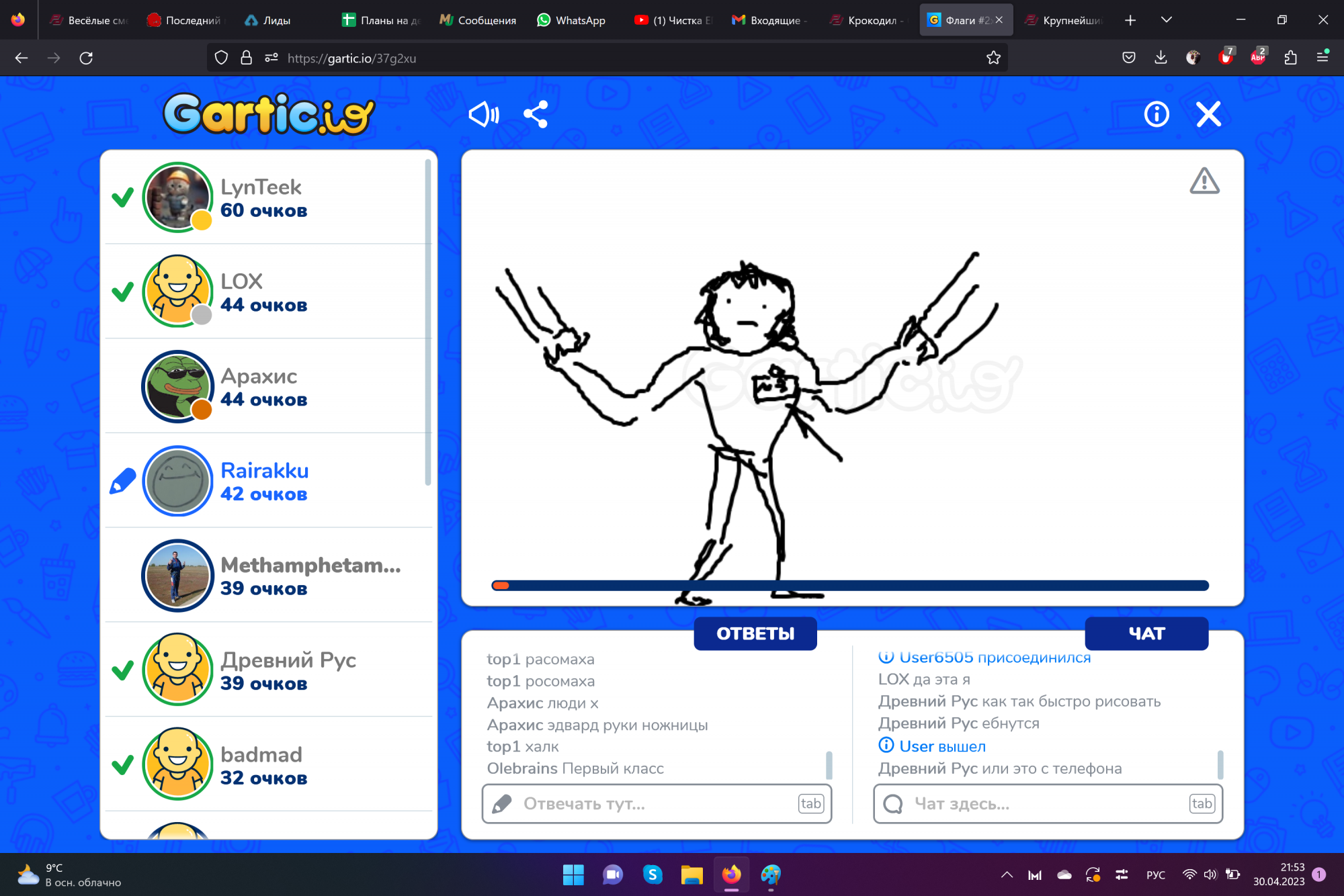Exit the game with the X button
Screen dimensions: 1344x896
pos(1208,114)
